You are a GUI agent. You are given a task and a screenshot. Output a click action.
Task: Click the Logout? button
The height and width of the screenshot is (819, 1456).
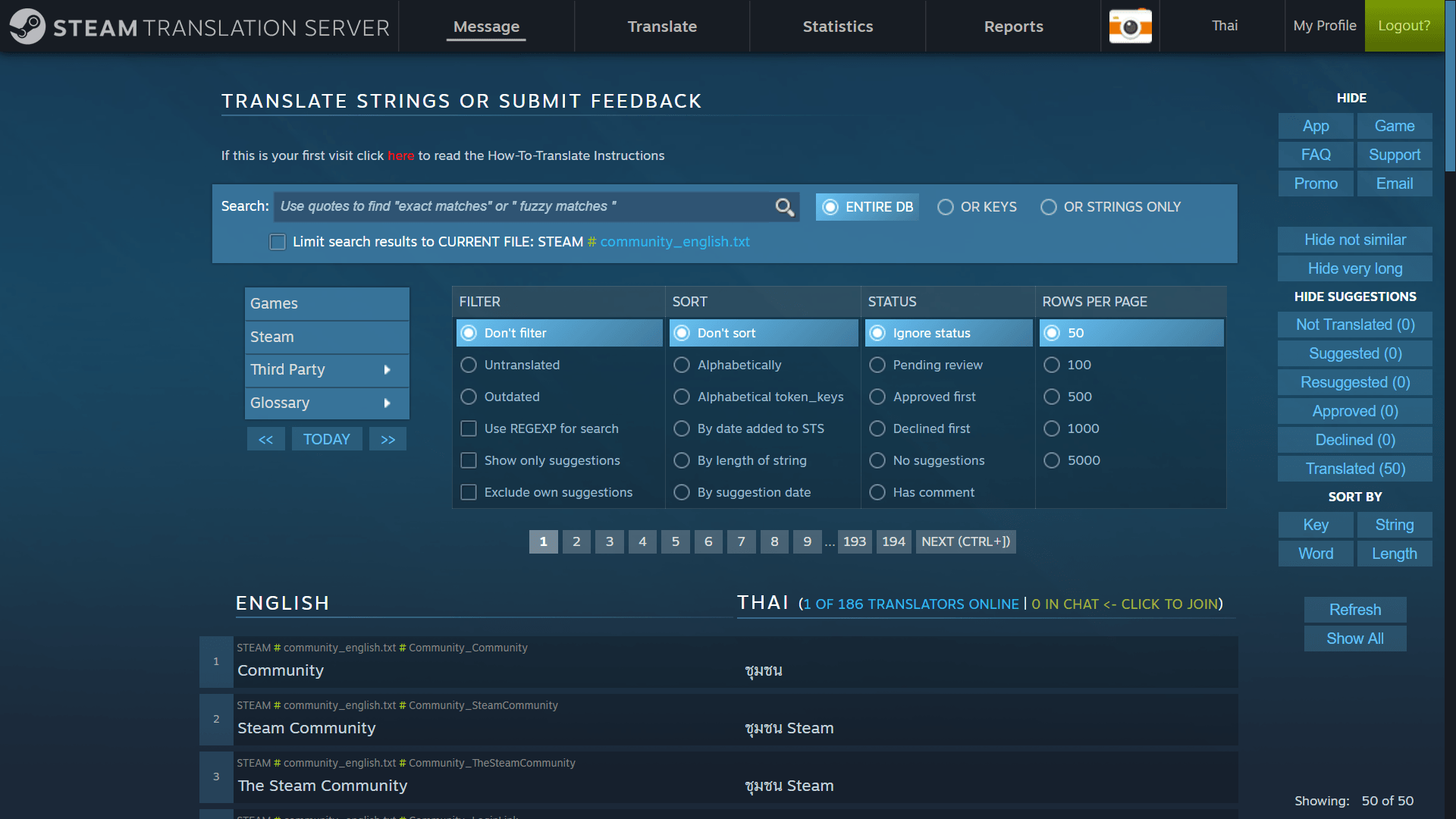[1404, 25]
